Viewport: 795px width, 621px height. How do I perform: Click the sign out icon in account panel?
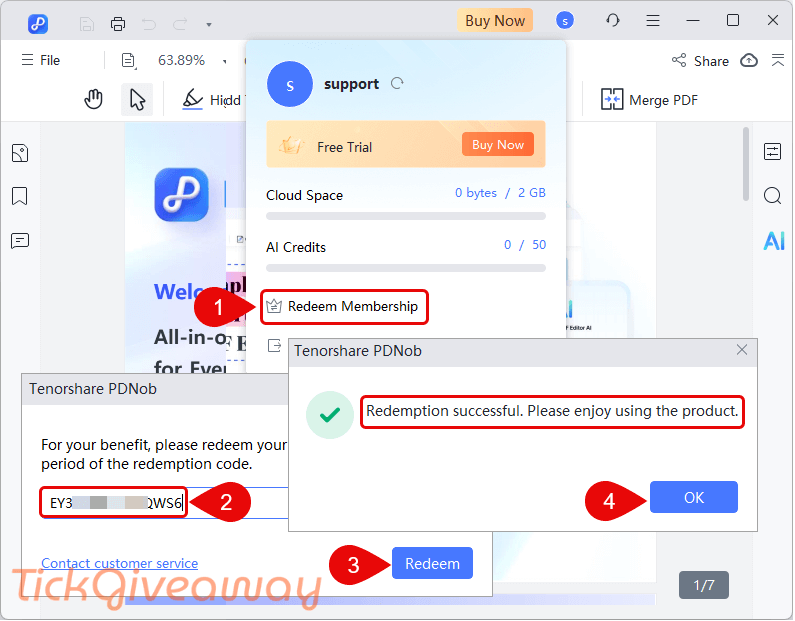pos(274,346)
